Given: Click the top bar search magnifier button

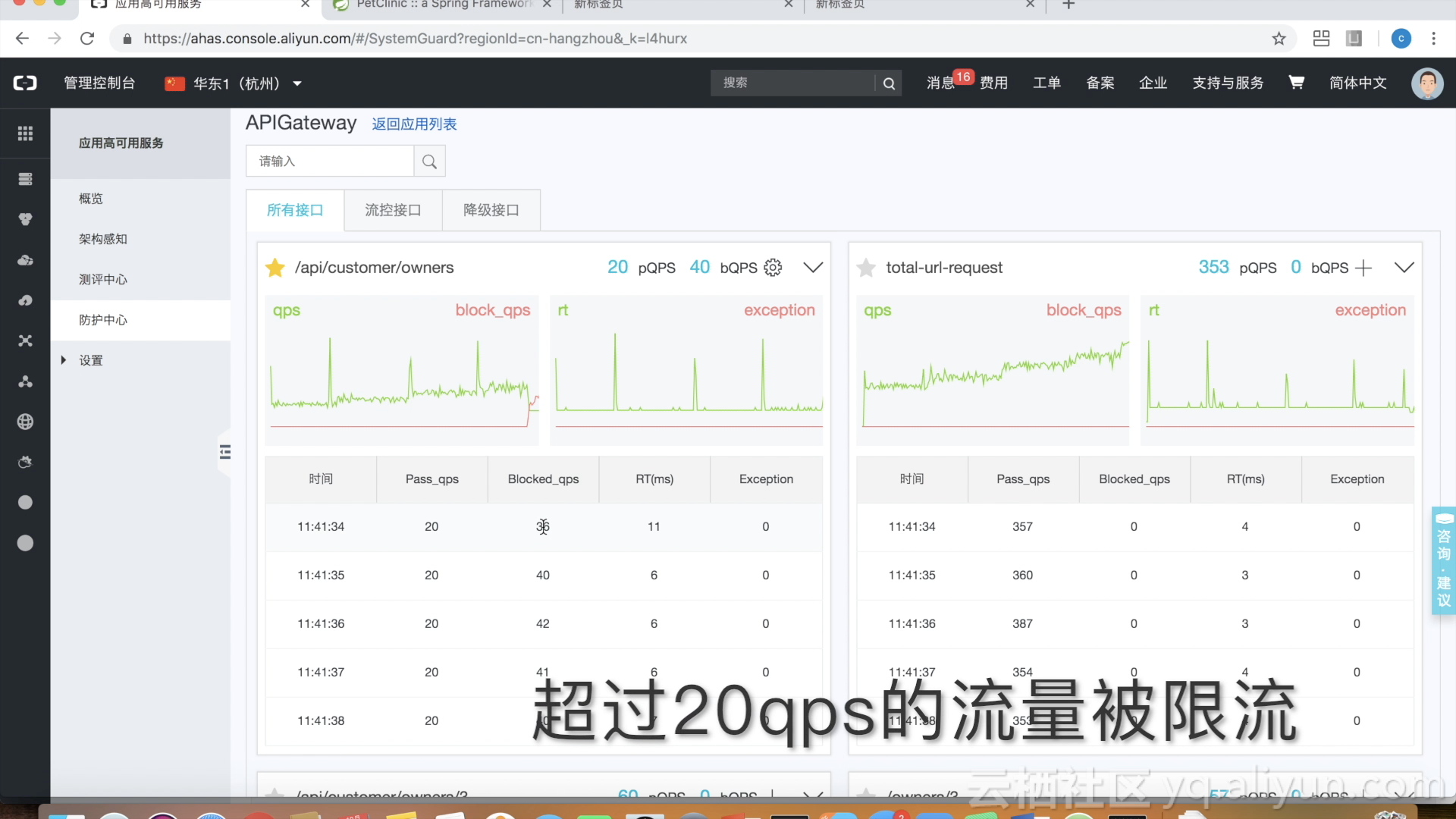Looking at the screenshot, I should (x=889, y=83).
